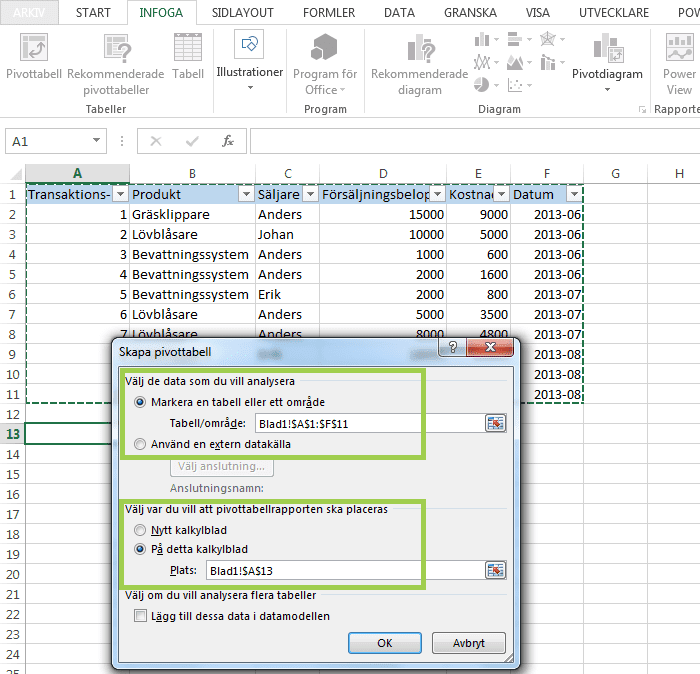Open column chart dropdown arrow

coord(496,40)
